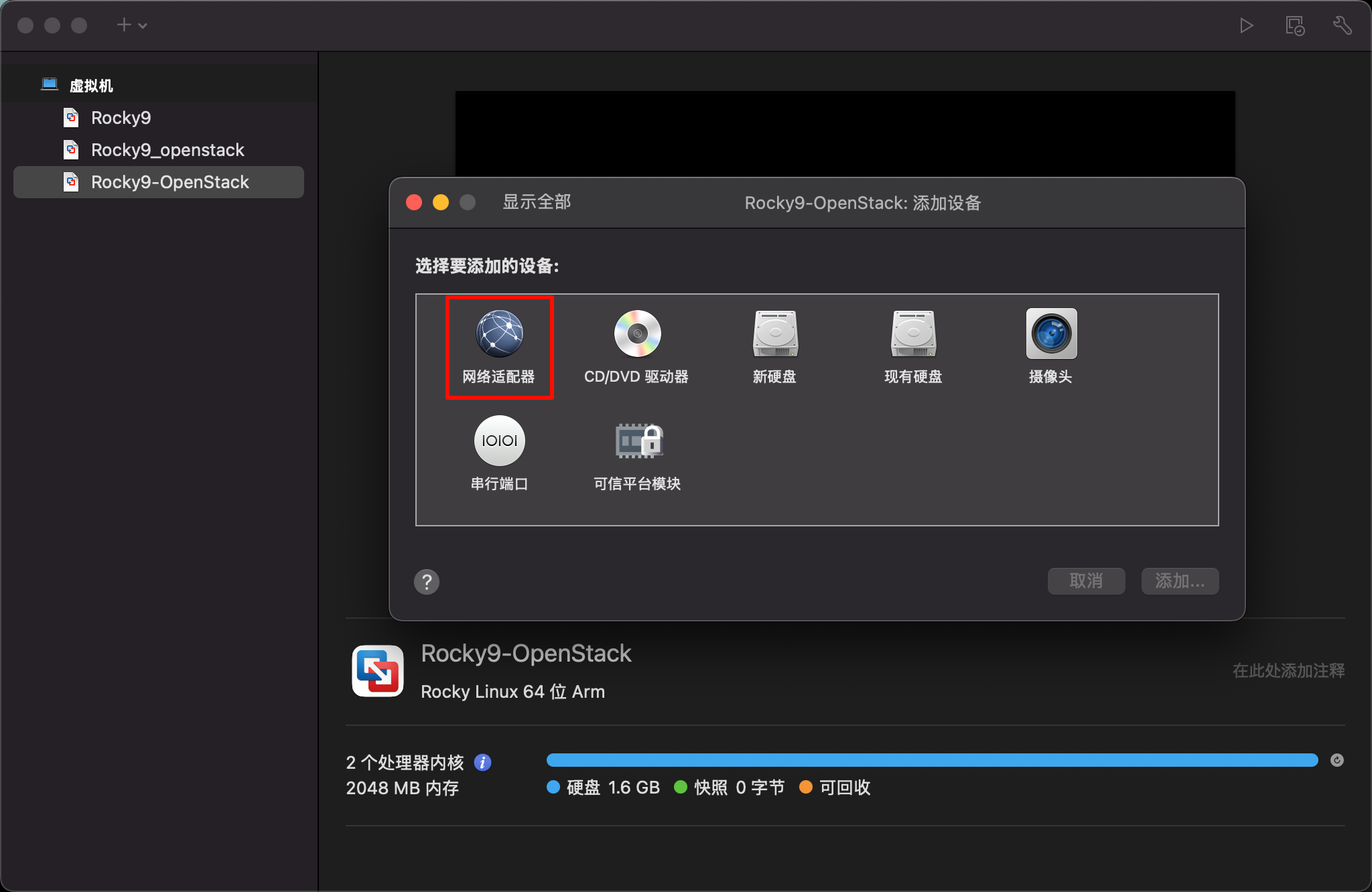This screenshot has height=892, width=1372.
Task: Open the question mark help button
Action: point(427,582)
